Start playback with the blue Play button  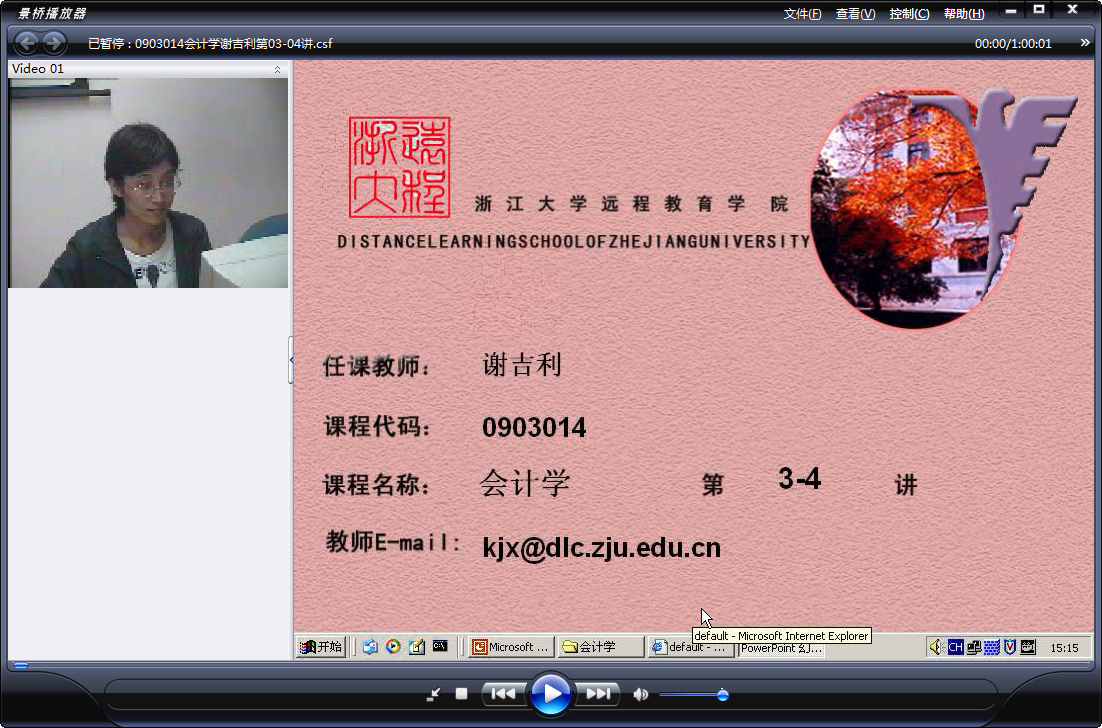pyautogui.click(x=550, y=694)
